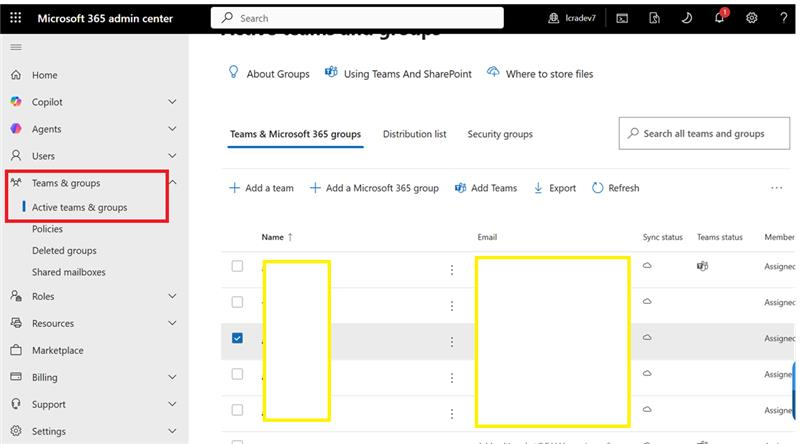Viewport: 800px width, 444px height.
Task: Open Deleted groups in the sidebar
Action: pyautogui.click(x=64, y=251)
